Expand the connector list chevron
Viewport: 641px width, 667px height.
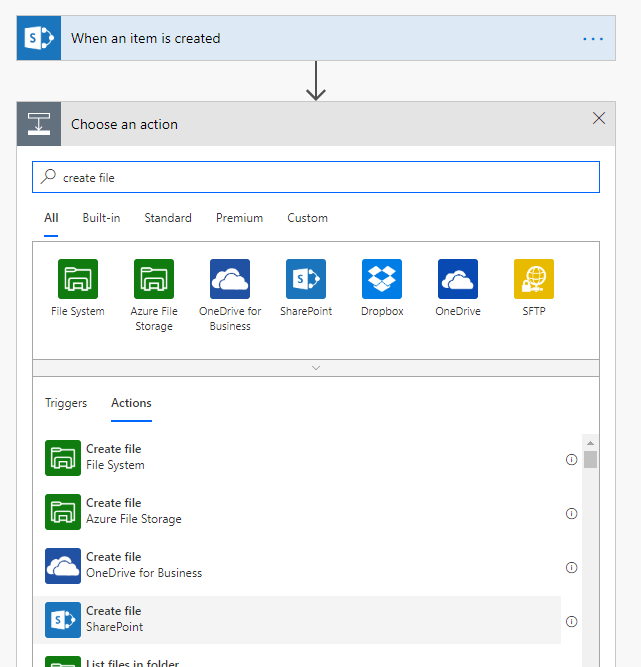[316, 368]
